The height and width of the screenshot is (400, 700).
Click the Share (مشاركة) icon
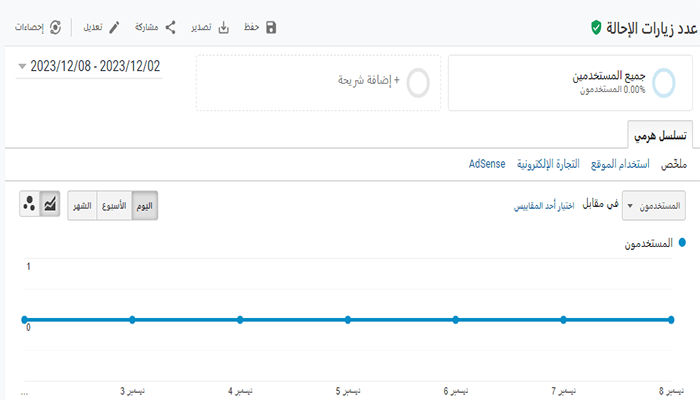[x=171, y=27]
